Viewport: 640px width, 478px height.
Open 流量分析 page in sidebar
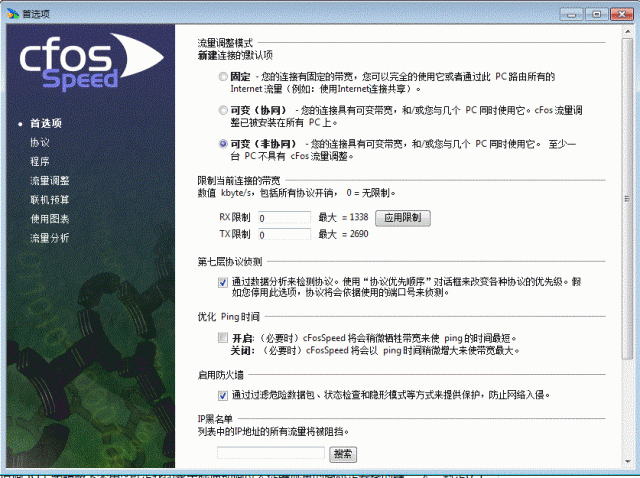point(50,238)
